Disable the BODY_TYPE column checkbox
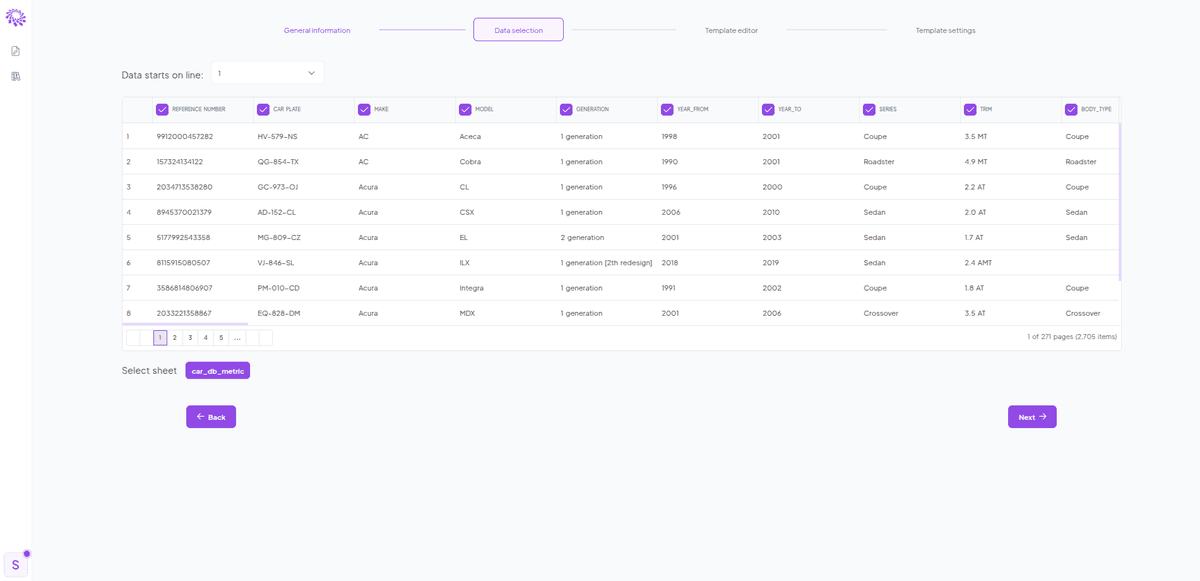1200x581 pixels. tap(1069, 109)
